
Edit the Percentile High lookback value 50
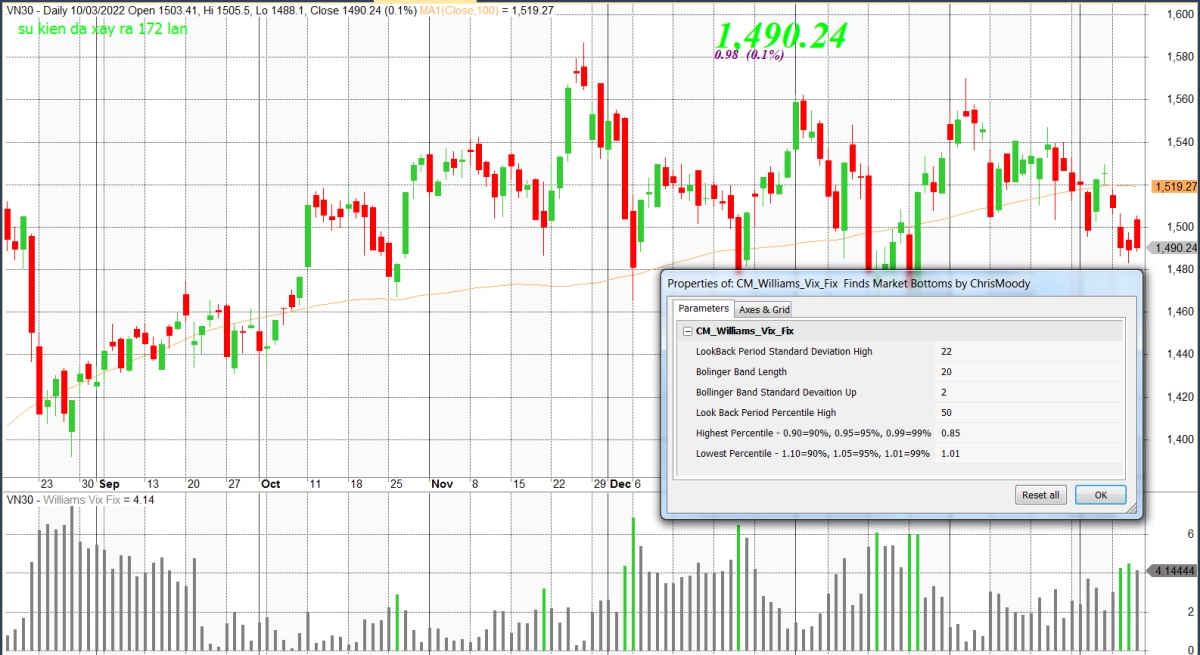pos(1029,413)
